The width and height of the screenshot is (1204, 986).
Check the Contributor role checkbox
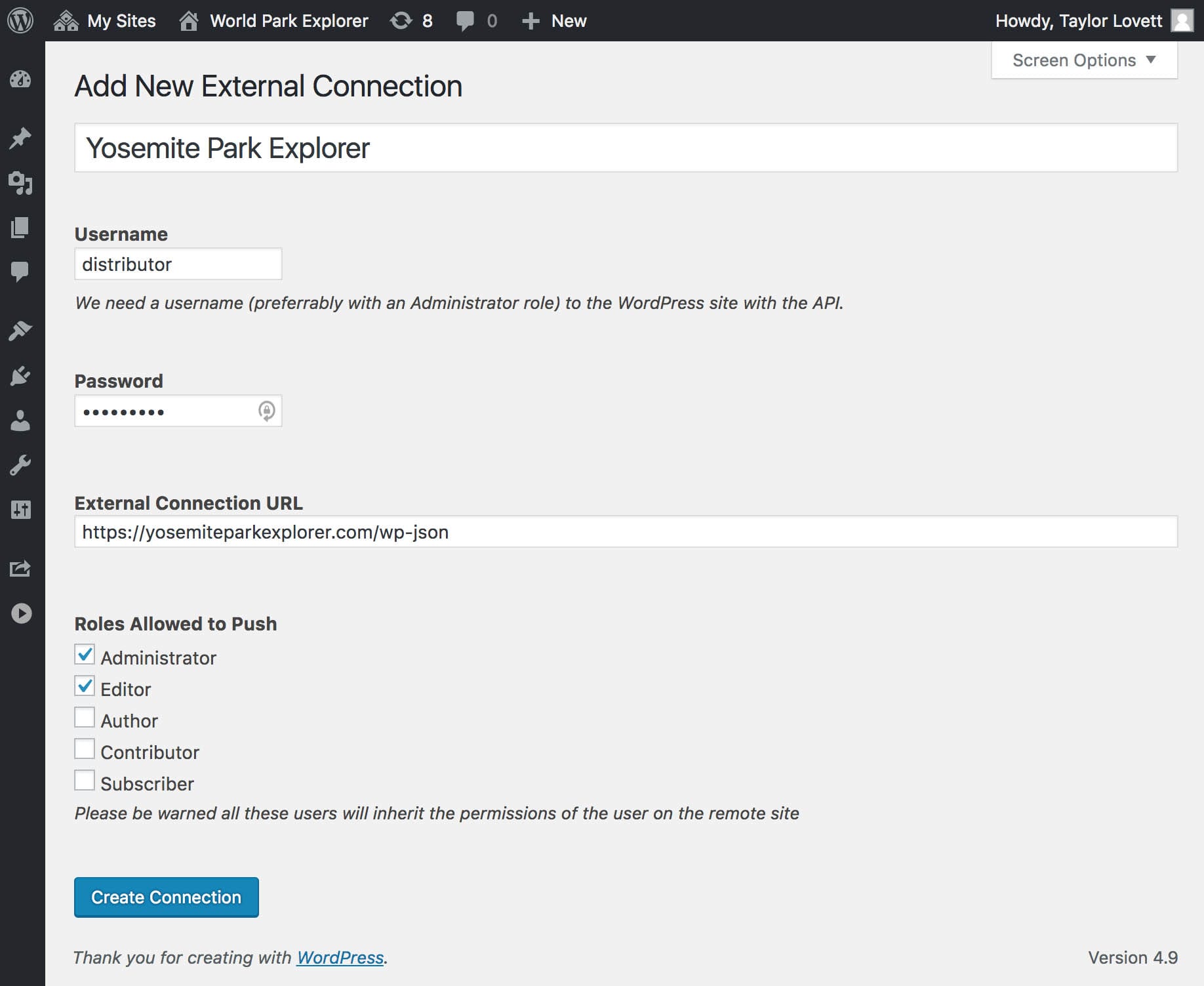85,749
